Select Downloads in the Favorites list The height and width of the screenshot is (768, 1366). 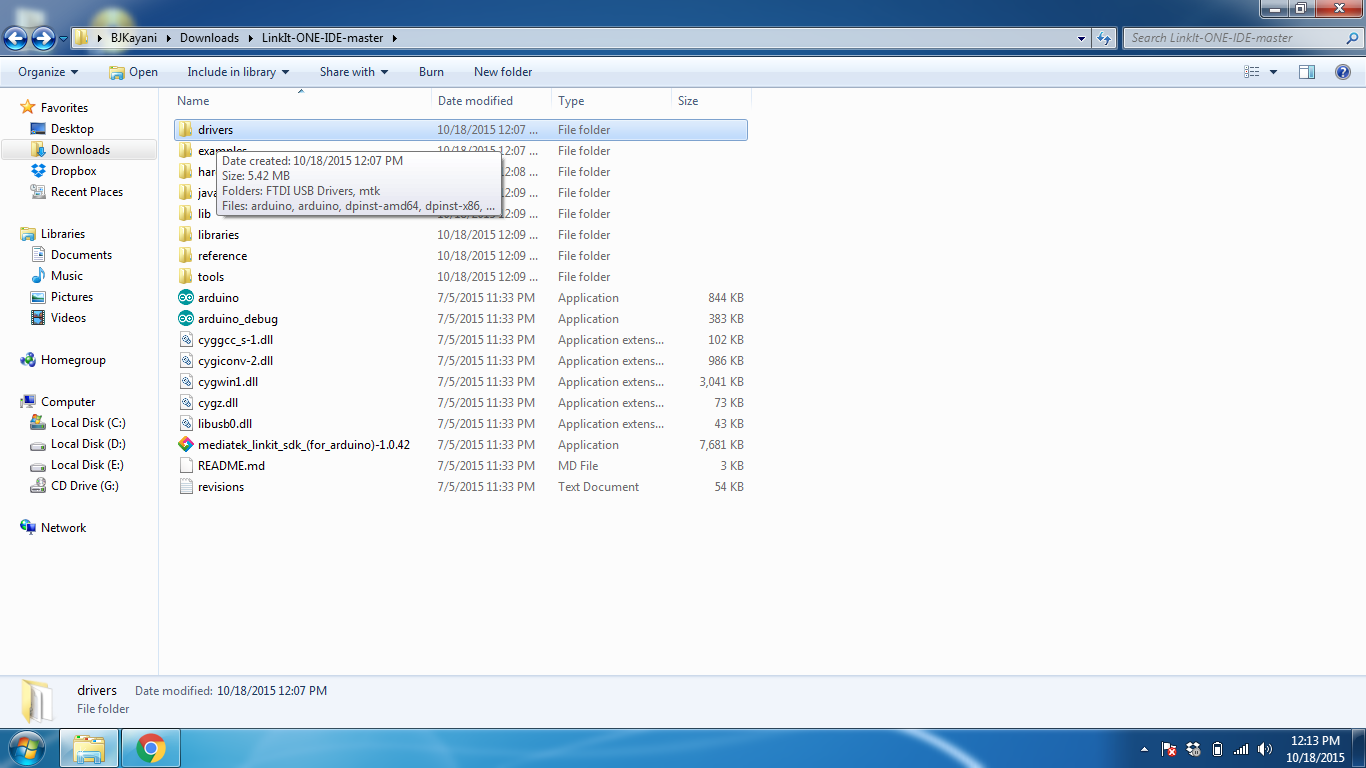[80, 150]
